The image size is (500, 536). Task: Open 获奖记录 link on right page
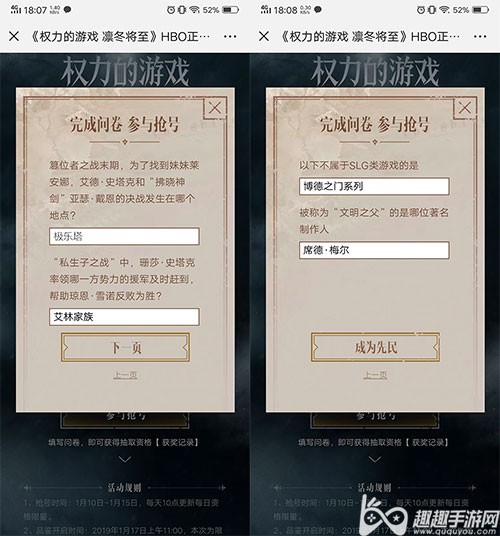(x=427, y=442)
